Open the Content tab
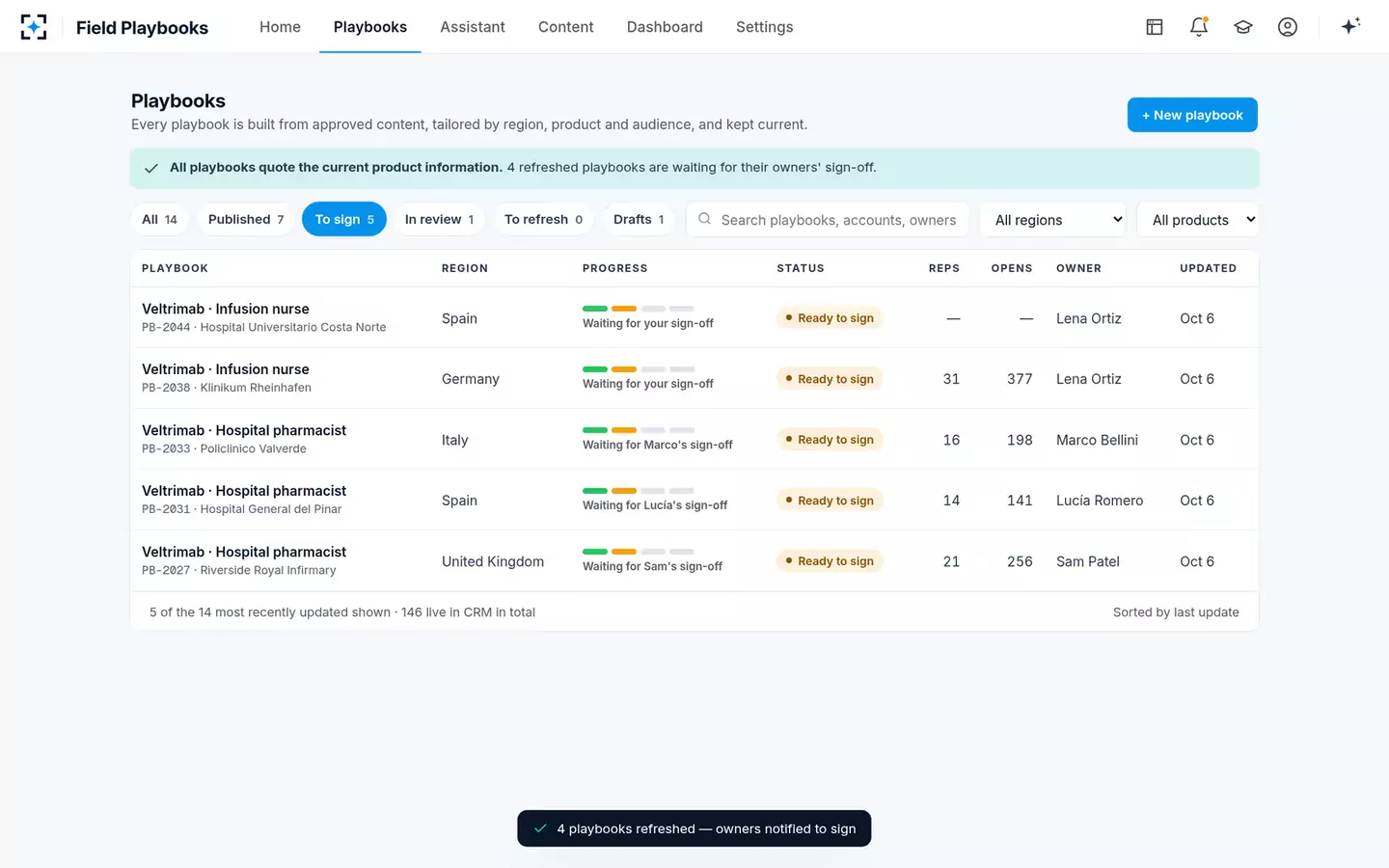The width and height of the screenshot is (1389, 868). (566, 27)
